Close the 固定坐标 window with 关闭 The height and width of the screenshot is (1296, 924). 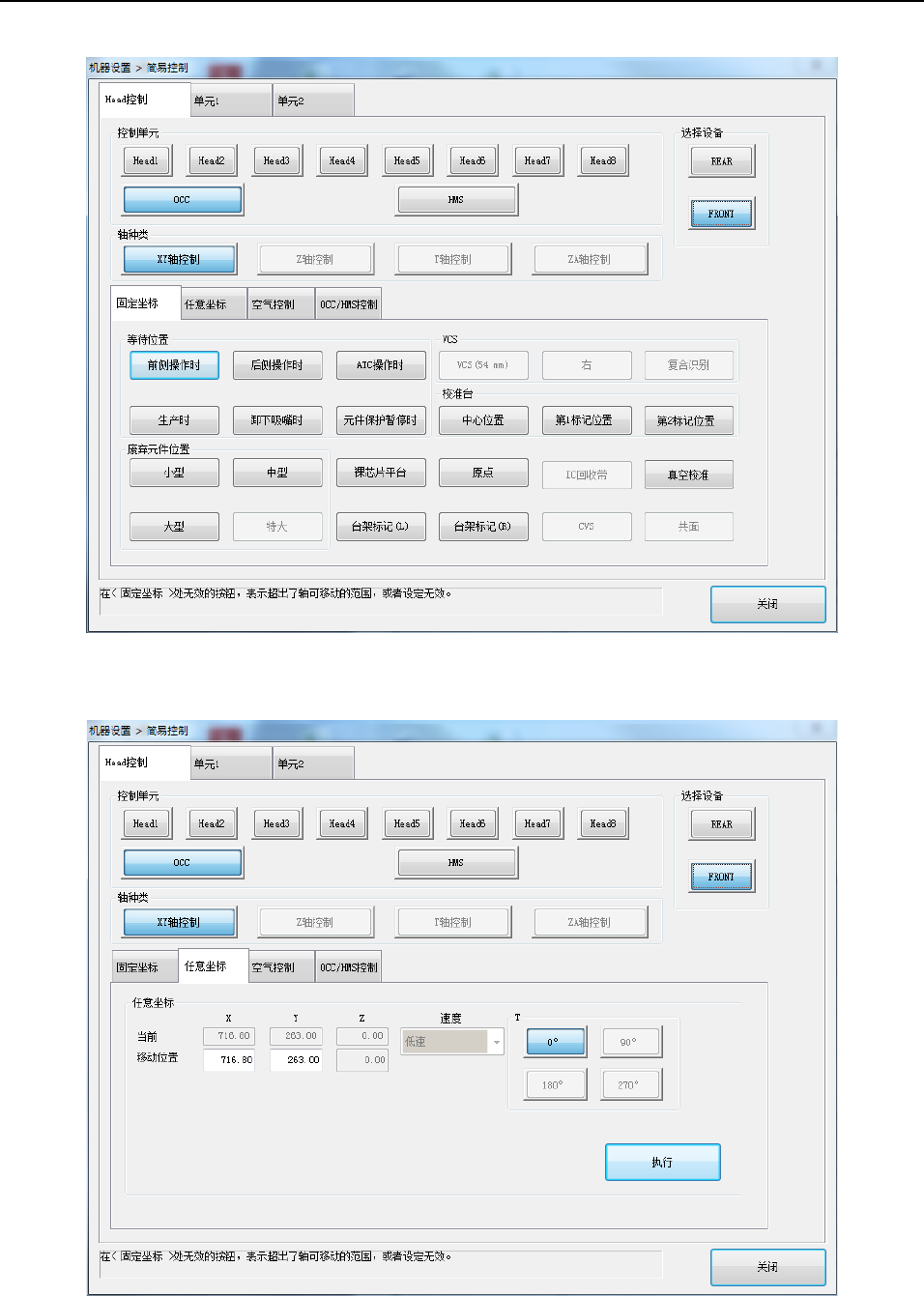point(768,604)
